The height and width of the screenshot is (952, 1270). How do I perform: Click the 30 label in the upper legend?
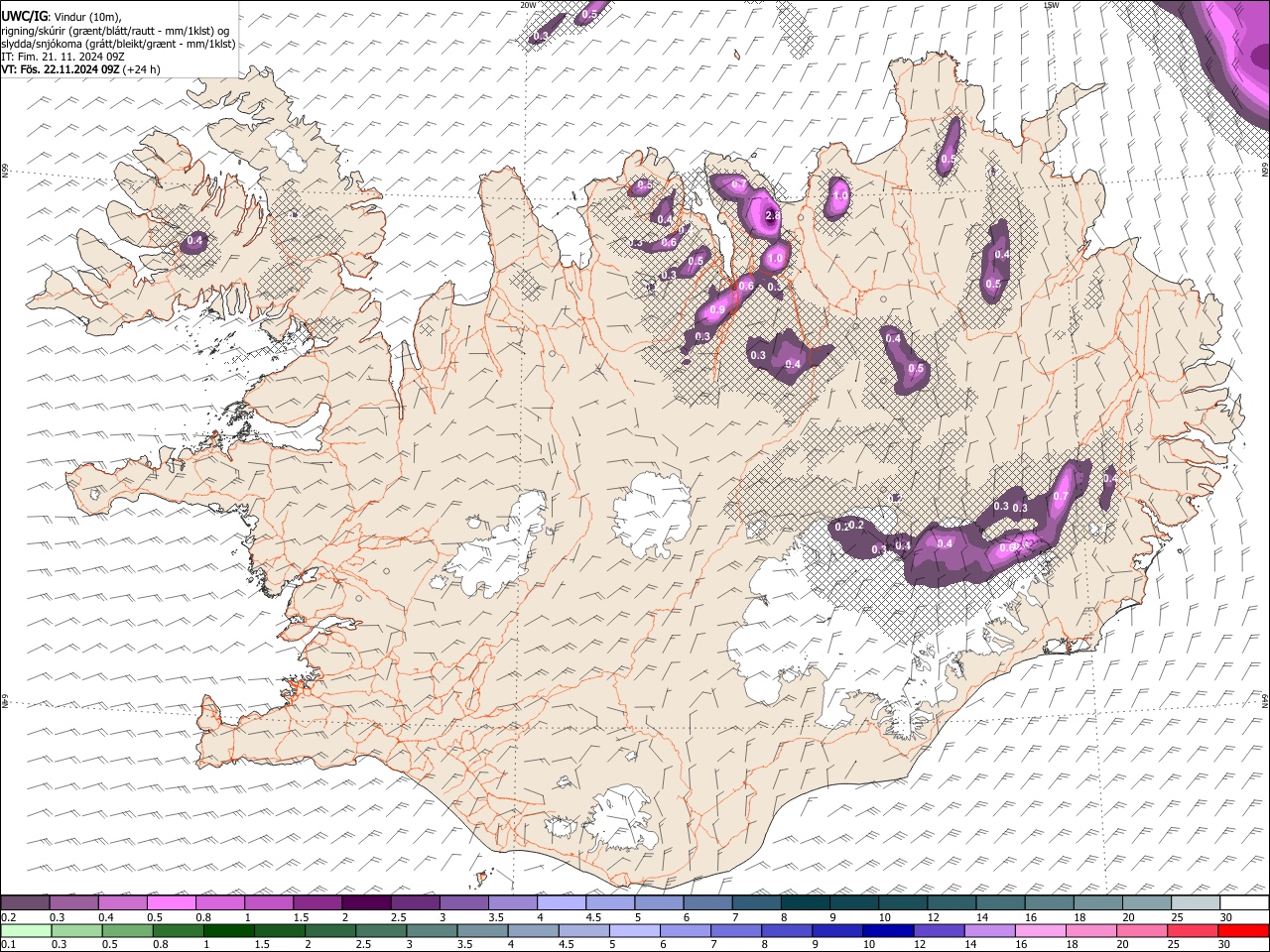(1226, 916)
